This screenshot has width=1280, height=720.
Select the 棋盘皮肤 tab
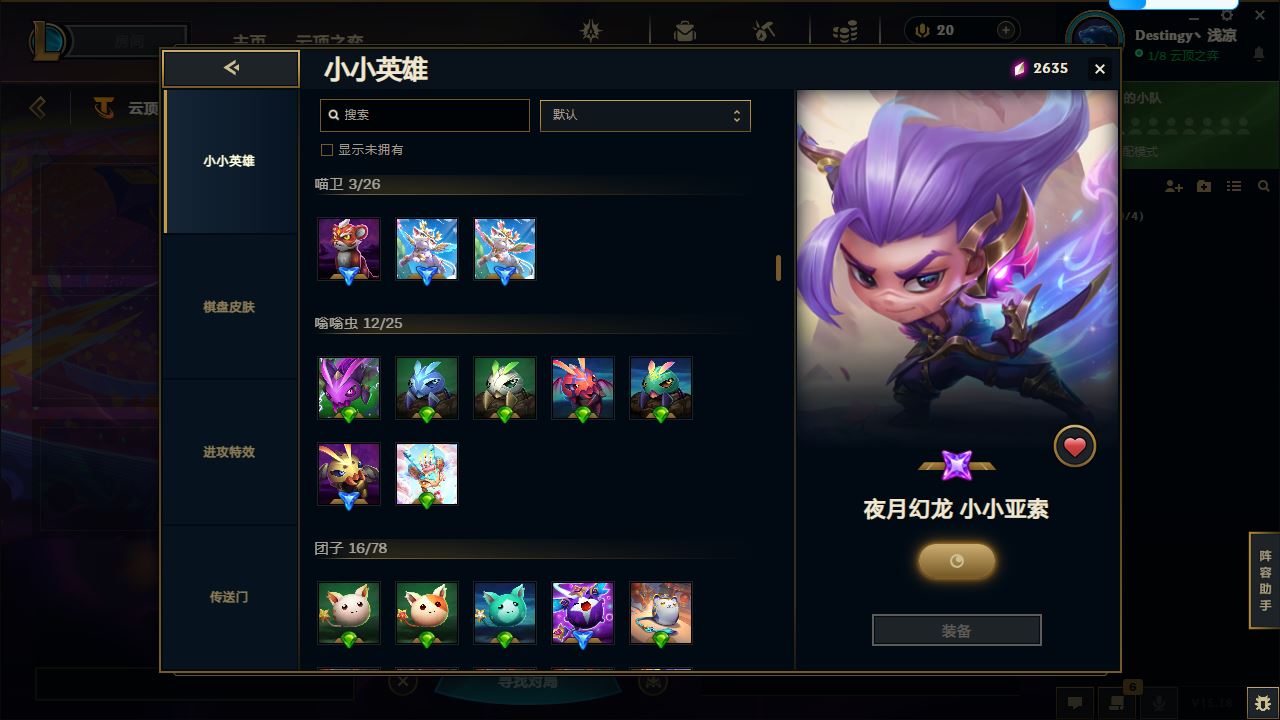[229, 307]
